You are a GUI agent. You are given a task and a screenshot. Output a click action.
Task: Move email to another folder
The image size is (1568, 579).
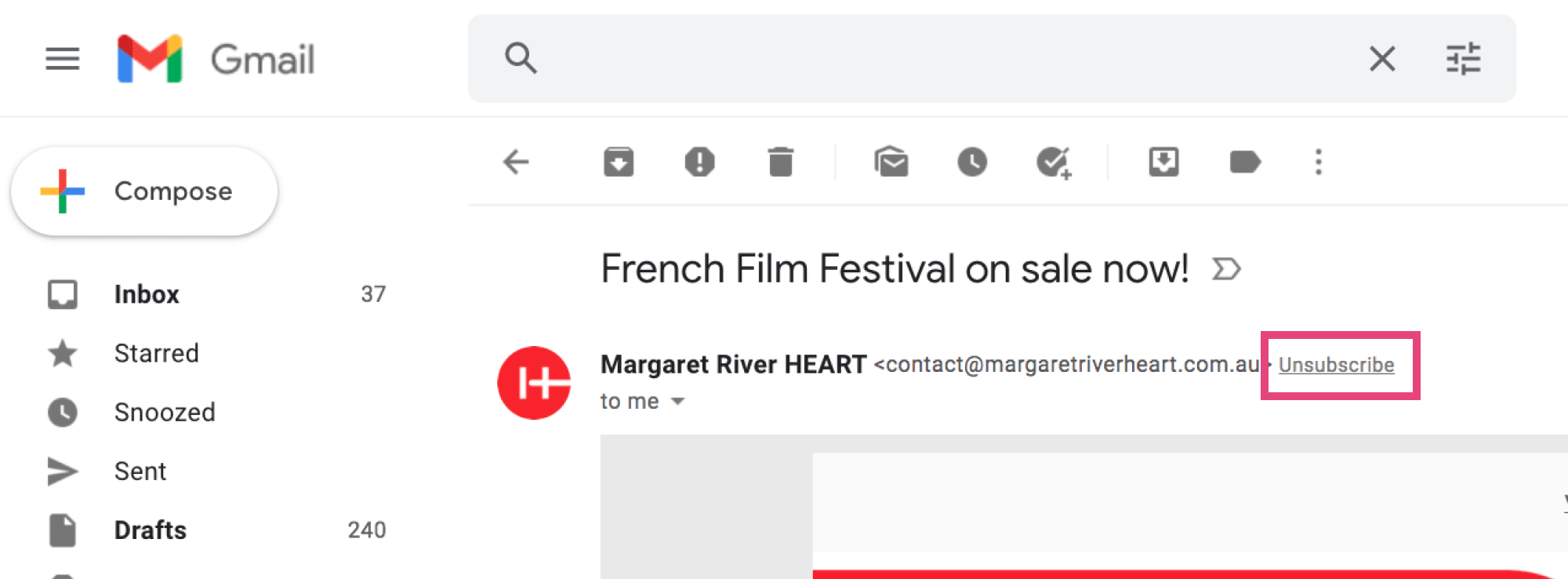[1163, 162]
